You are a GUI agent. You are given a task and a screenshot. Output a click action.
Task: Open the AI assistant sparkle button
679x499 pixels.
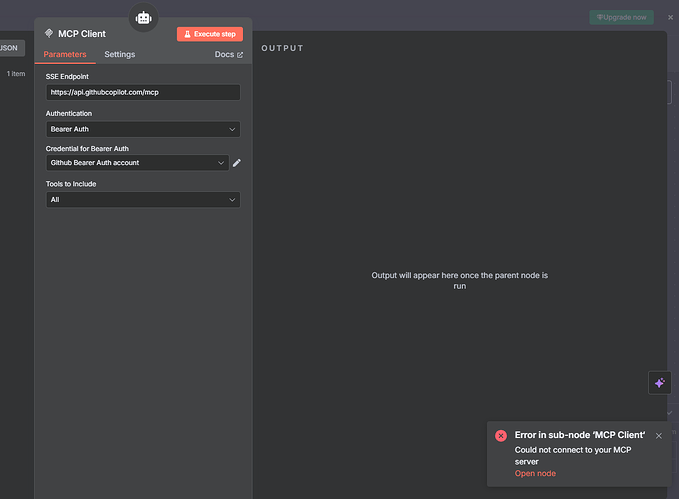coord(660,383)
